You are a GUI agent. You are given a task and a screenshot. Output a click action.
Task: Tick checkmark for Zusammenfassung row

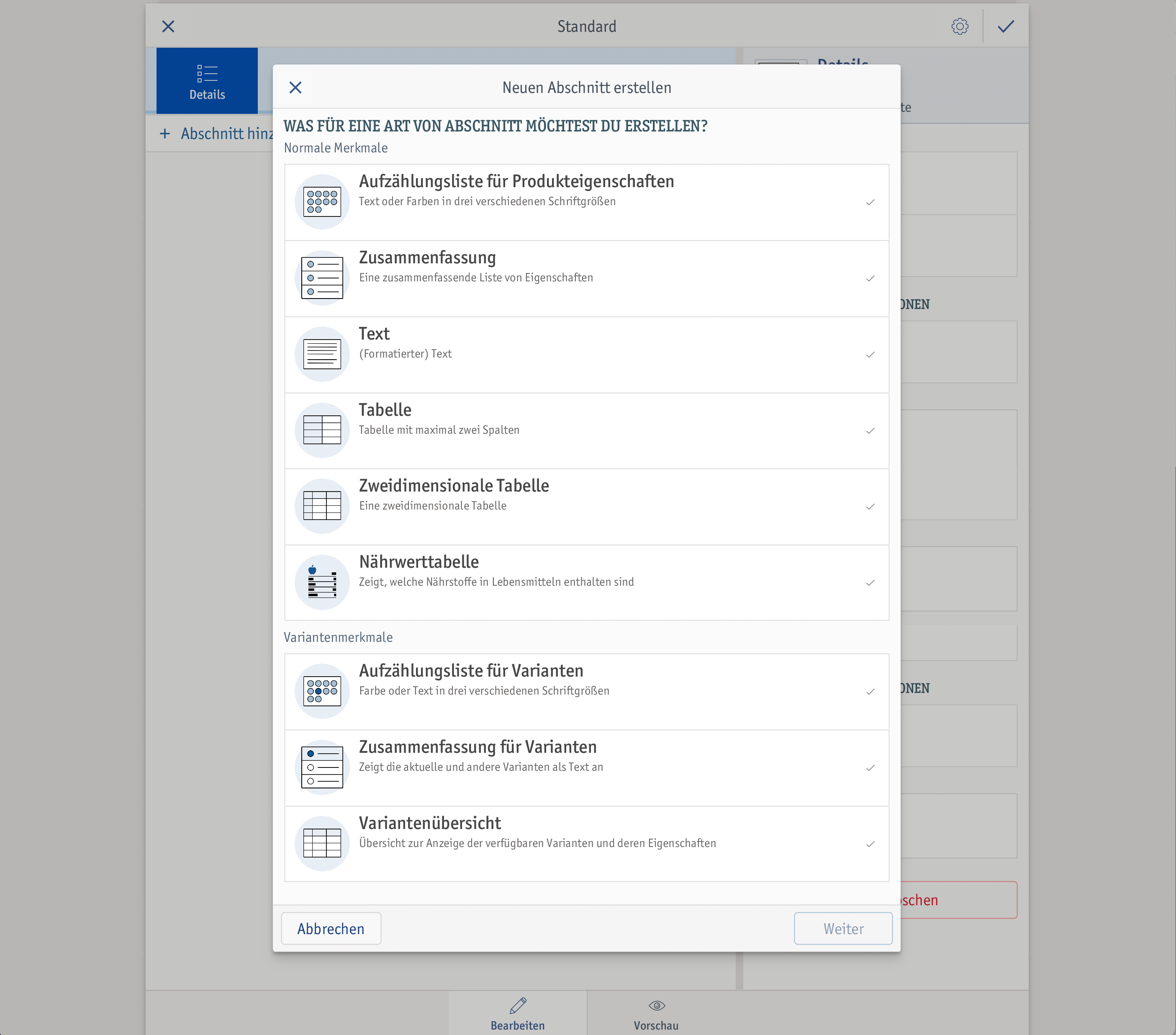click(x=870, y=278)
